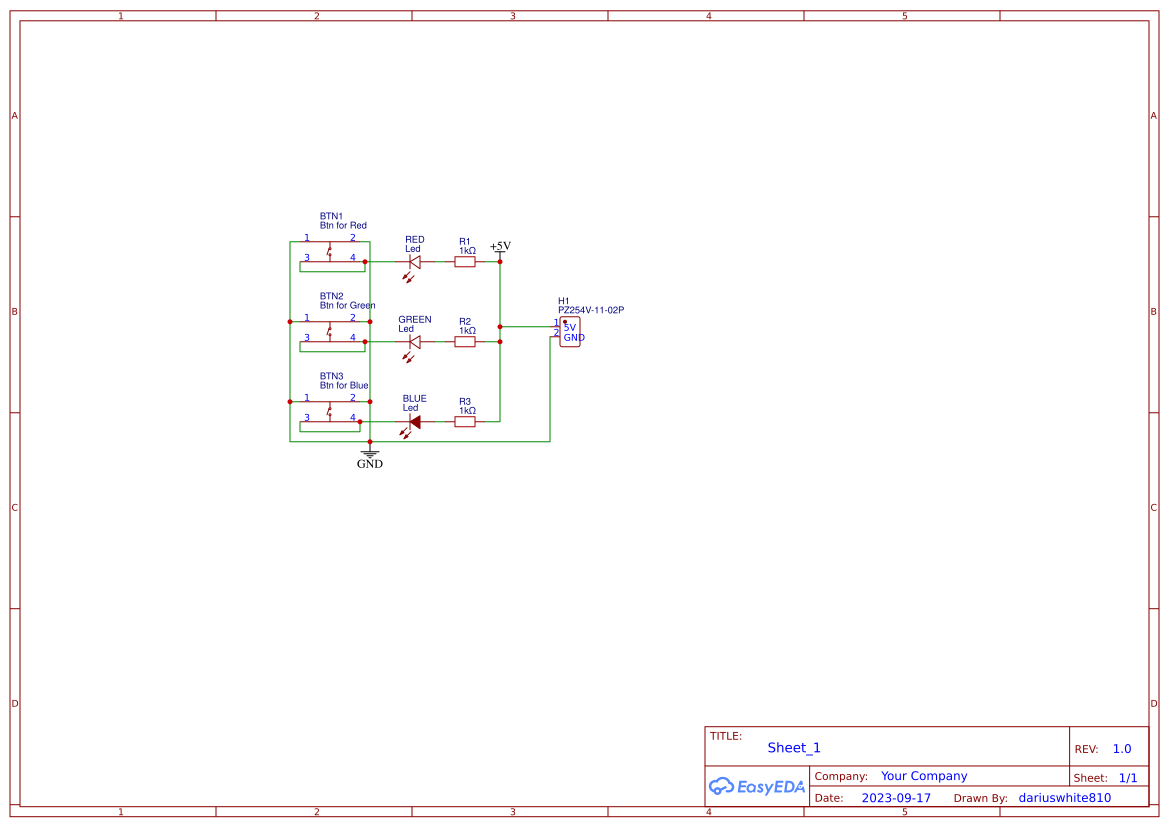Click the R2 1kΩ resistor symbol
1169x827 pixels.
pos(464,341)
